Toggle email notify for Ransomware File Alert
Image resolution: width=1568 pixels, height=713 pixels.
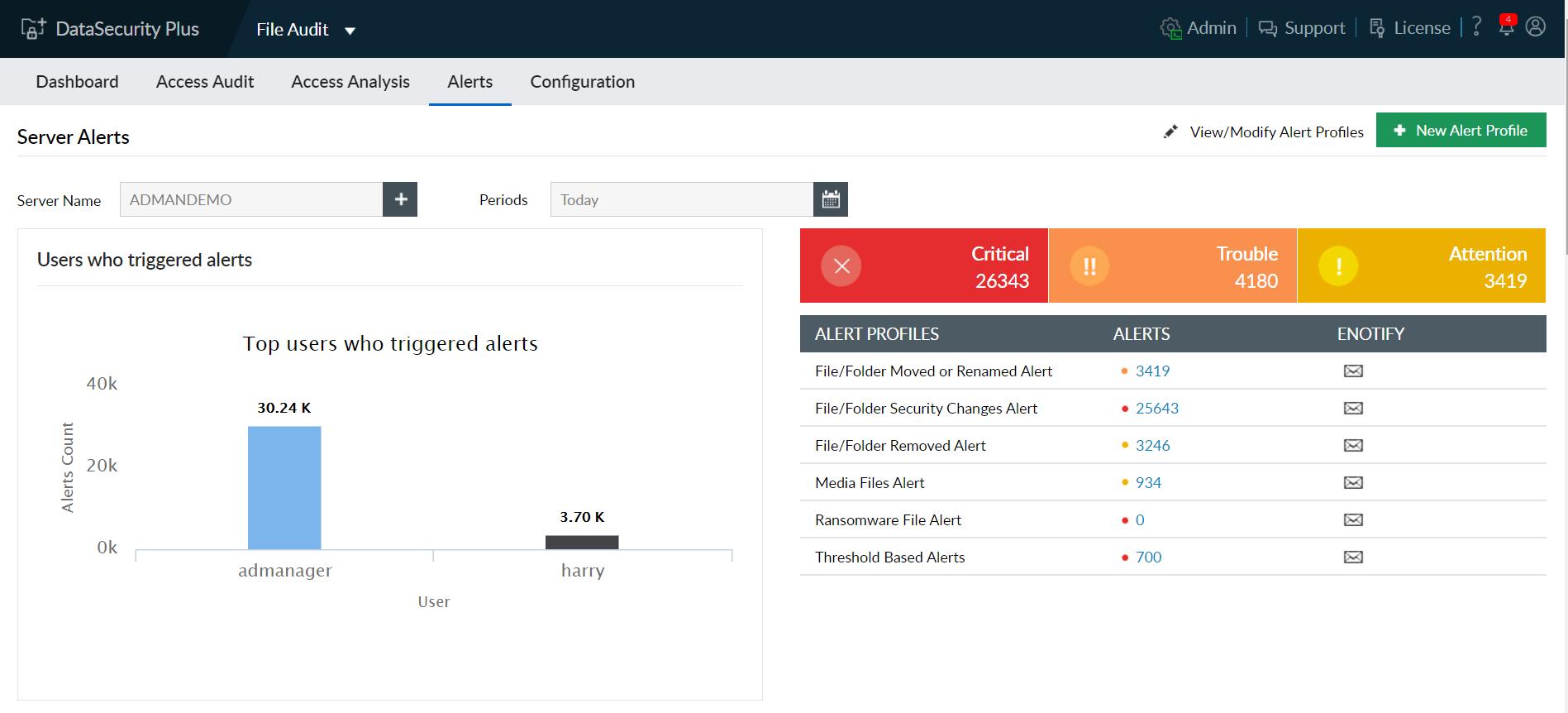point(1353,519)
